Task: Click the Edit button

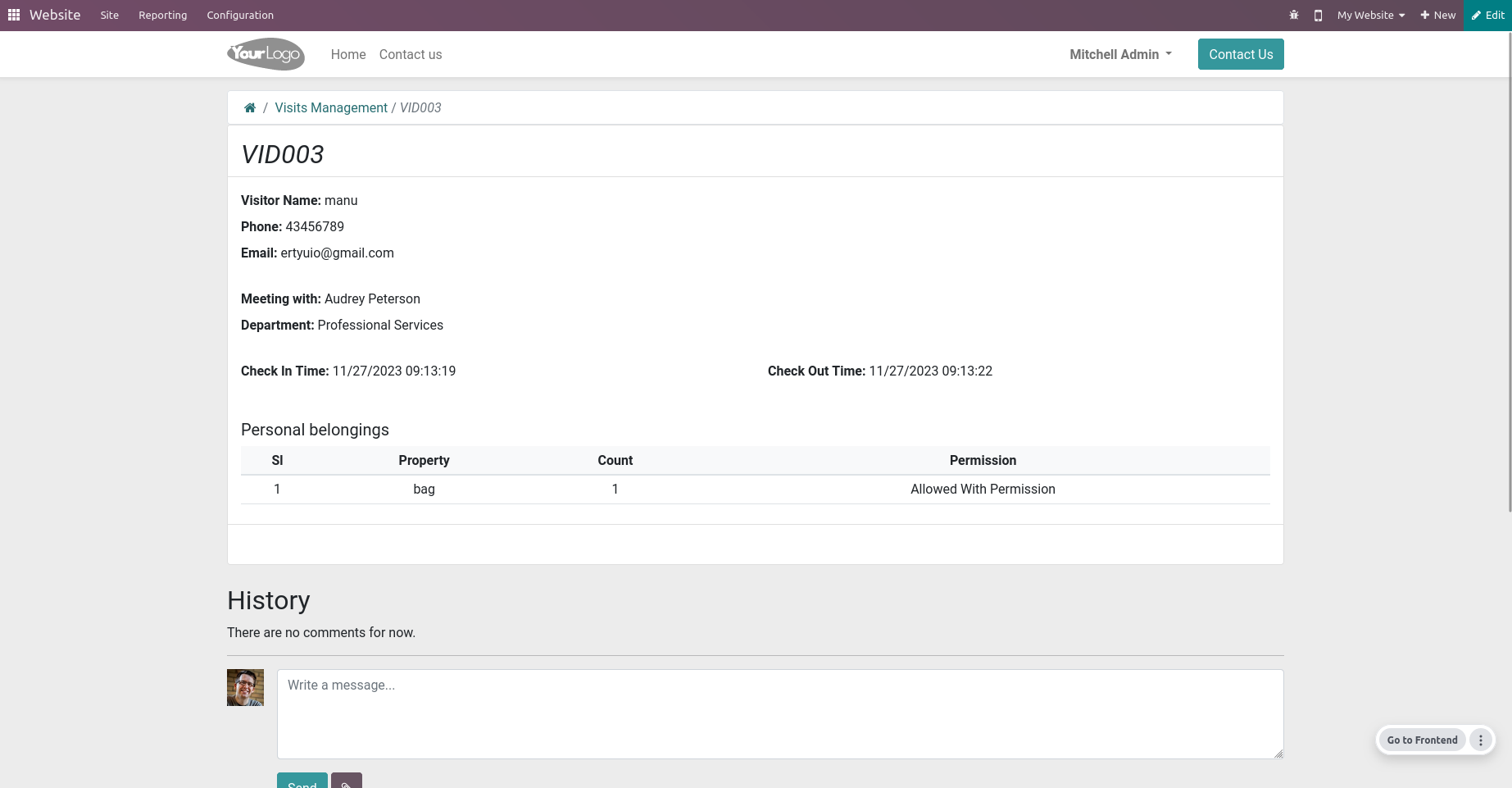Action: pyautogui.click(x=1487, y=15)
